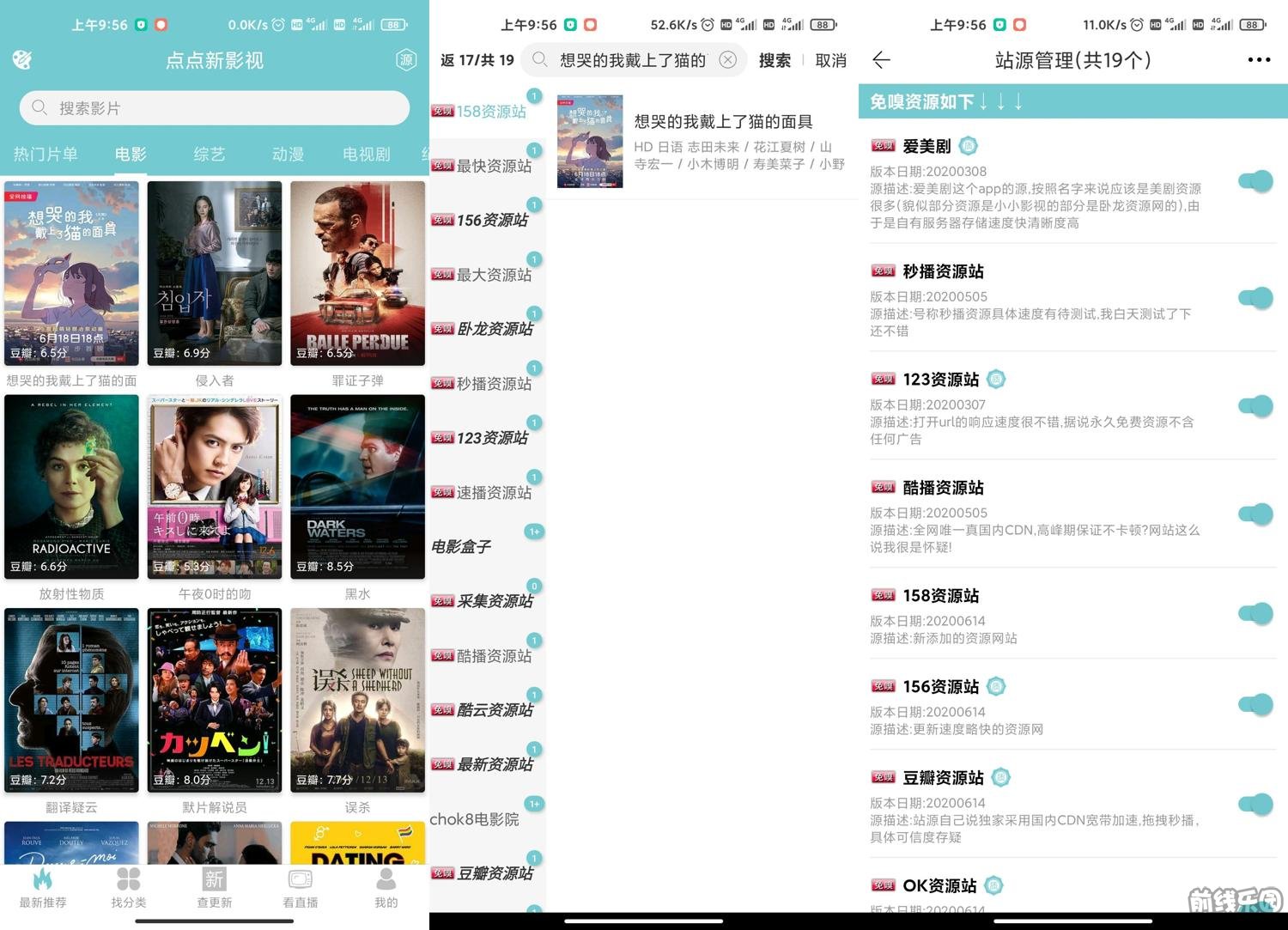
Task: Open the three-dot more menu
Action: coord(1259,59)
